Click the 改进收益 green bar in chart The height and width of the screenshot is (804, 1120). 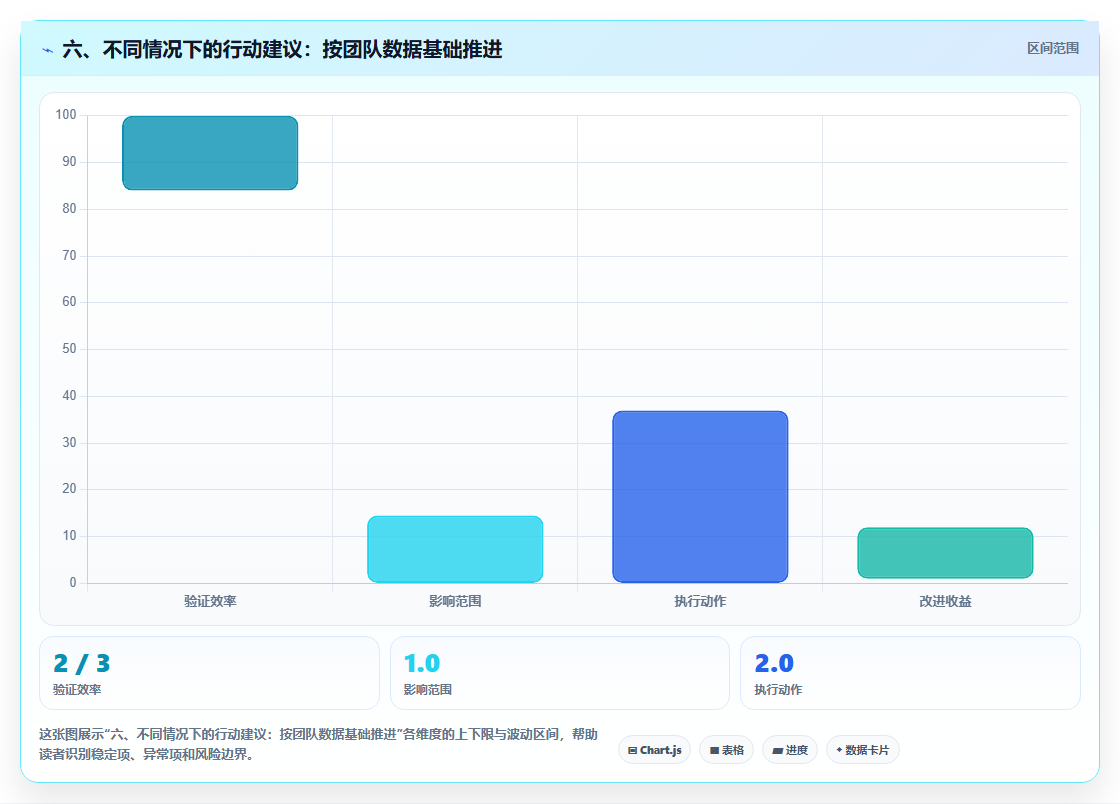click(x=945, y=553)
